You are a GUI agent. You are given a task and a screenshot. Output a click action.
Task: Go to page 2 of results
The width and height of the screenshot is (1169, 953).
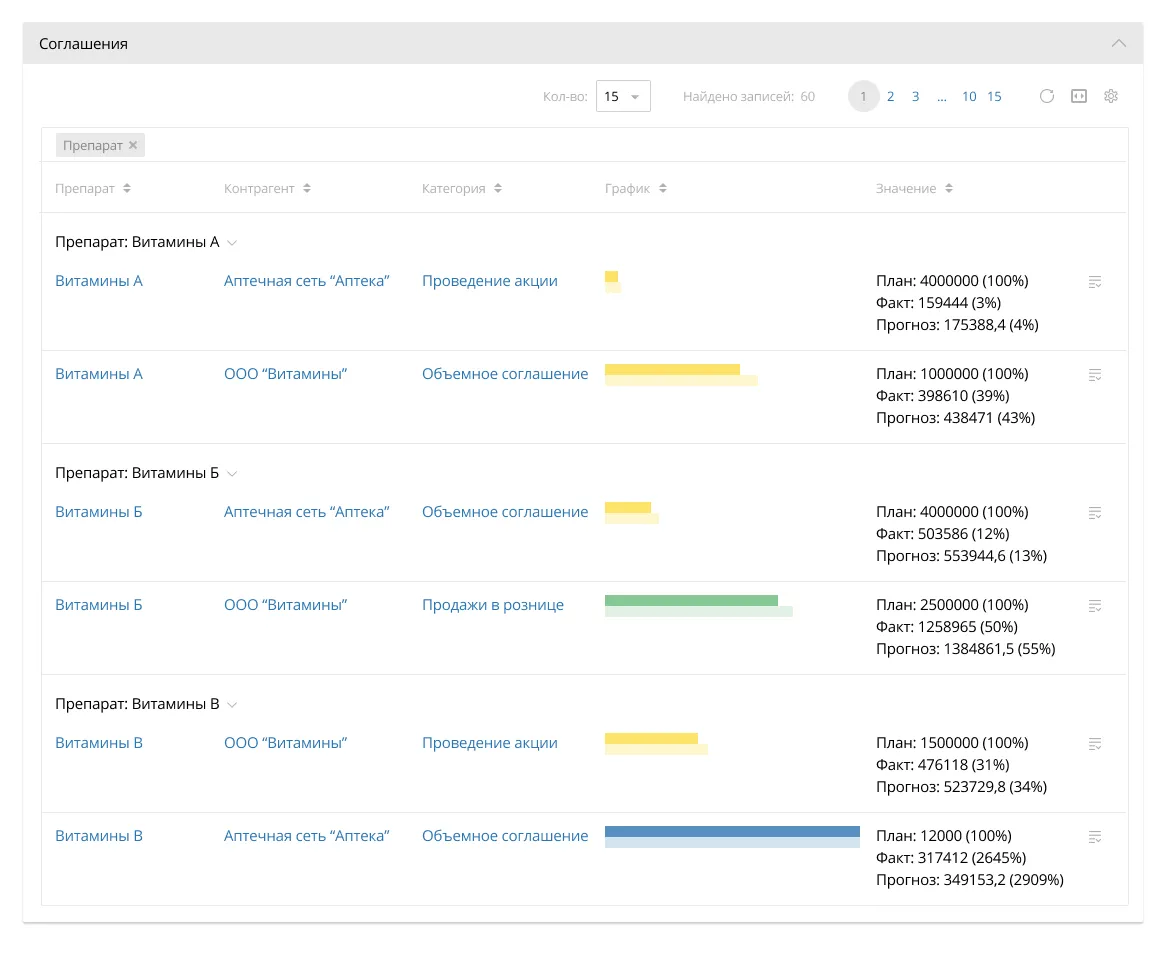pyautogui.click(x=890, y=97)
